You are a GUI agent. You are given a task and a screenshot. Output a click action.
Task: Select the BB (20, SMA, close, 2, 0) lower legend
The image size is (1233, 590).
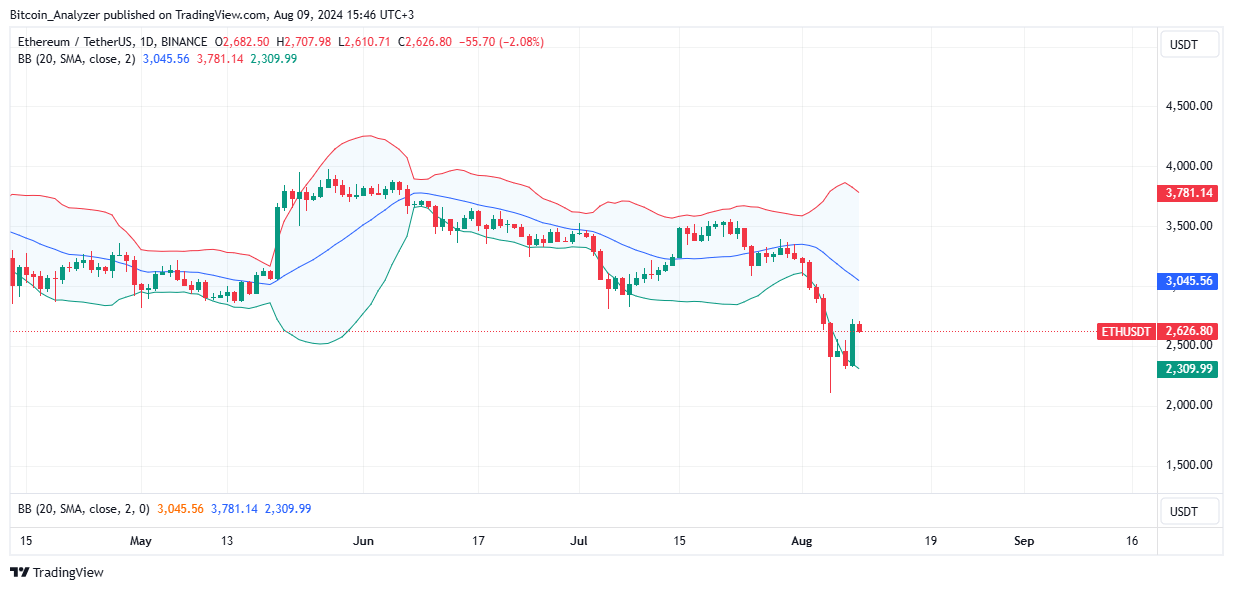(x=83, y=509)
